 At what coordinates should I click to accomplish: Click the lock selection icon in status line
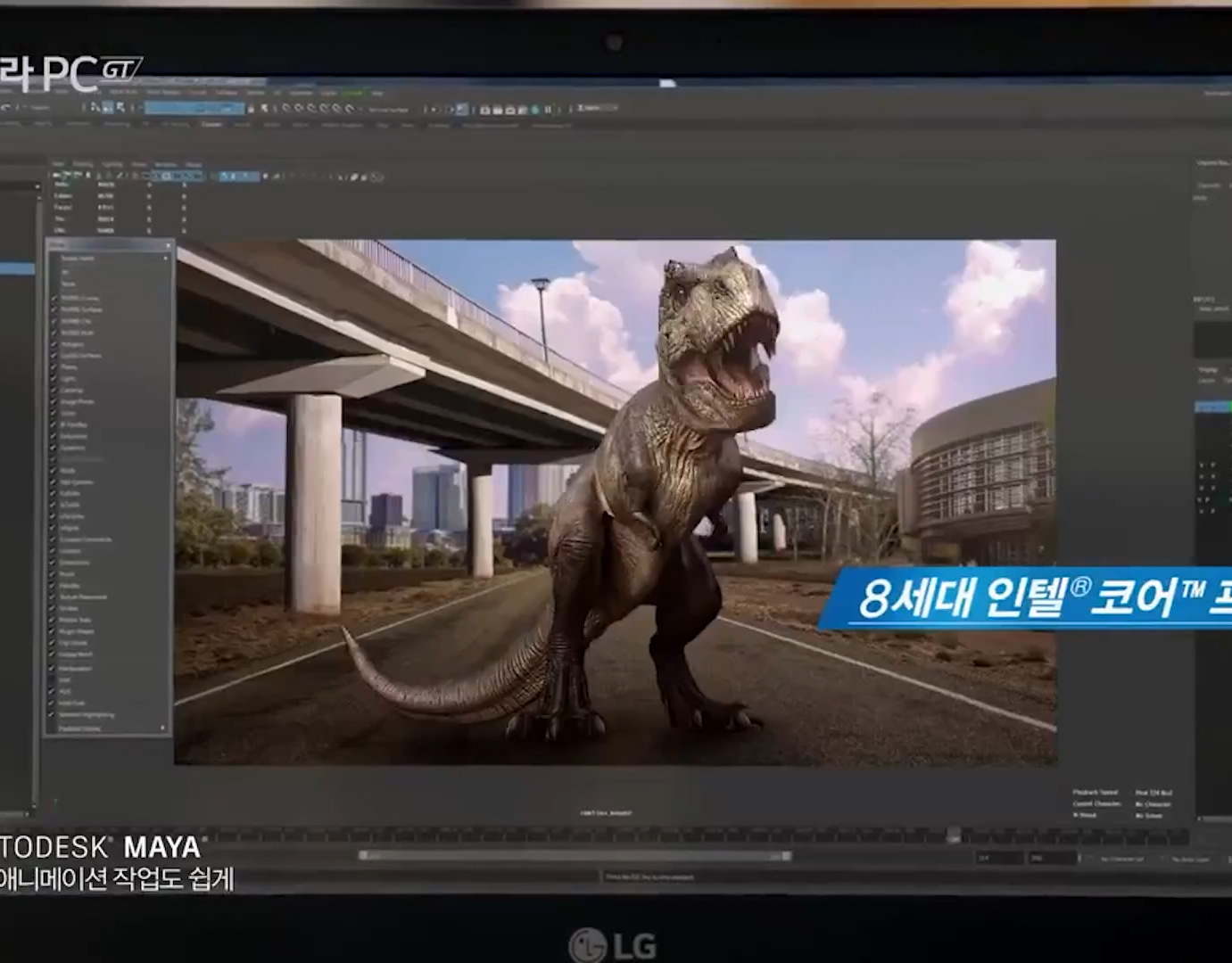(251, 109)
